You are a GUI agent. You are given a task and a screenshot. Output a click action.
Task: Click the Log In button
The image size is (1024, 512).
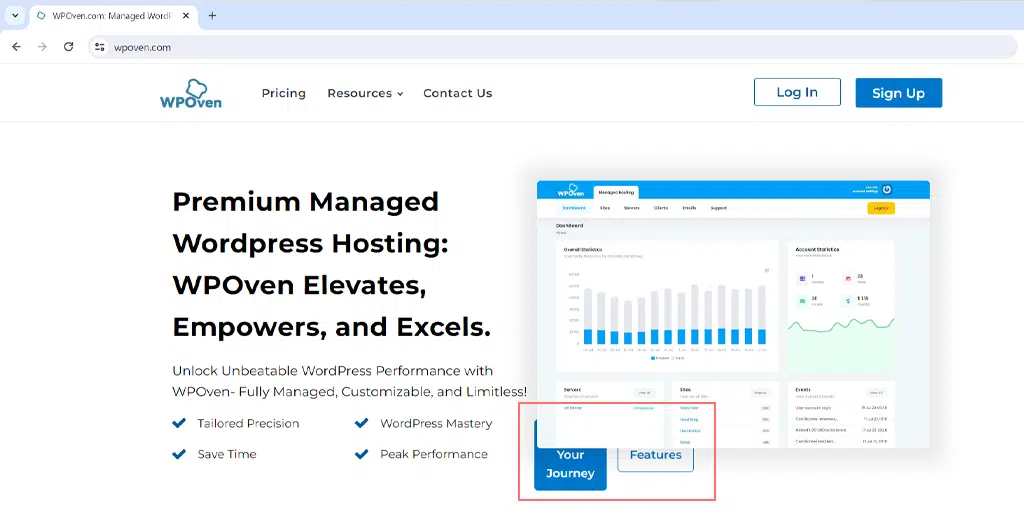[x=797, y=92]
